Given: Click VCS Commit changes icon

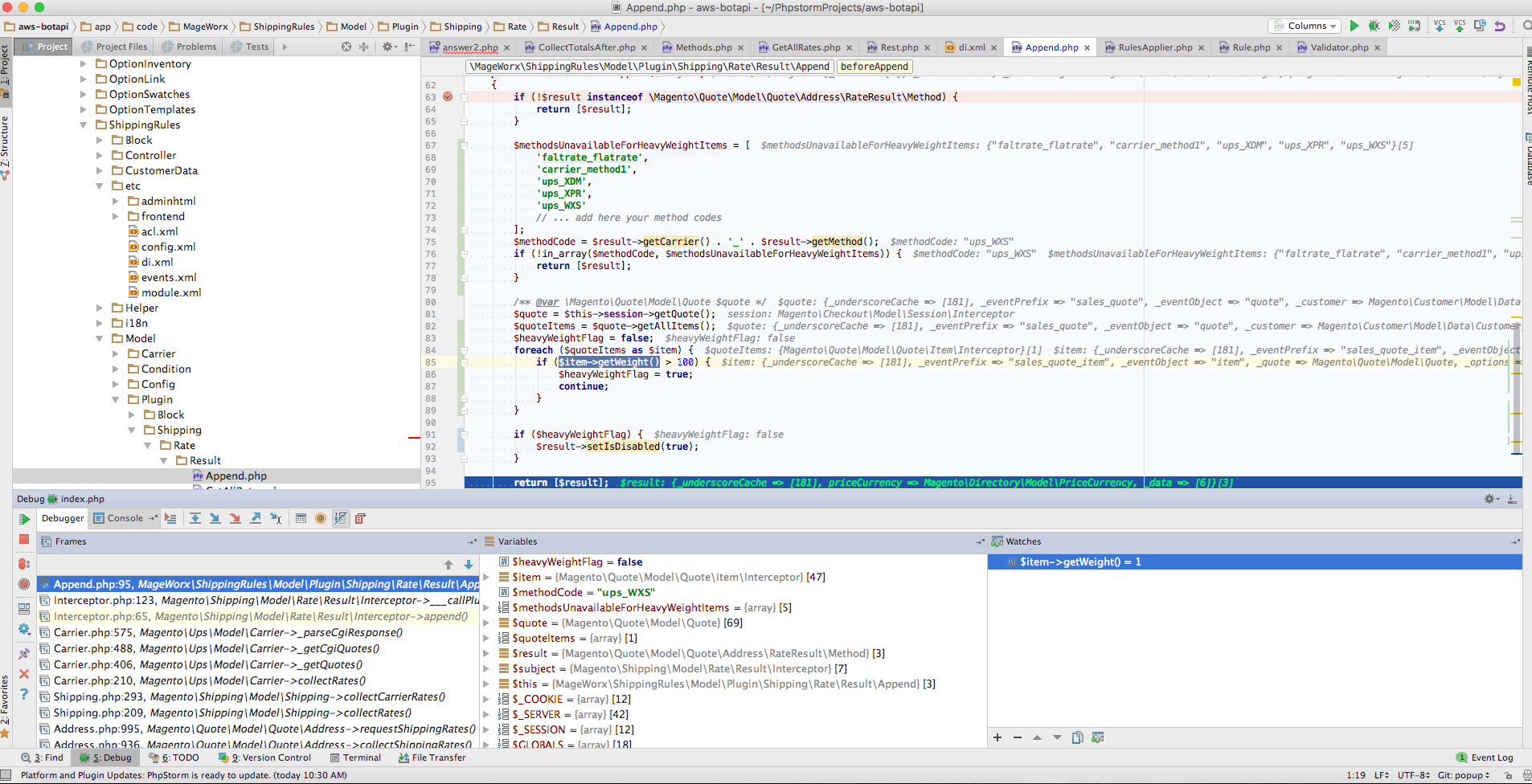Looking at the screenshot, I should pos(1459,26).
